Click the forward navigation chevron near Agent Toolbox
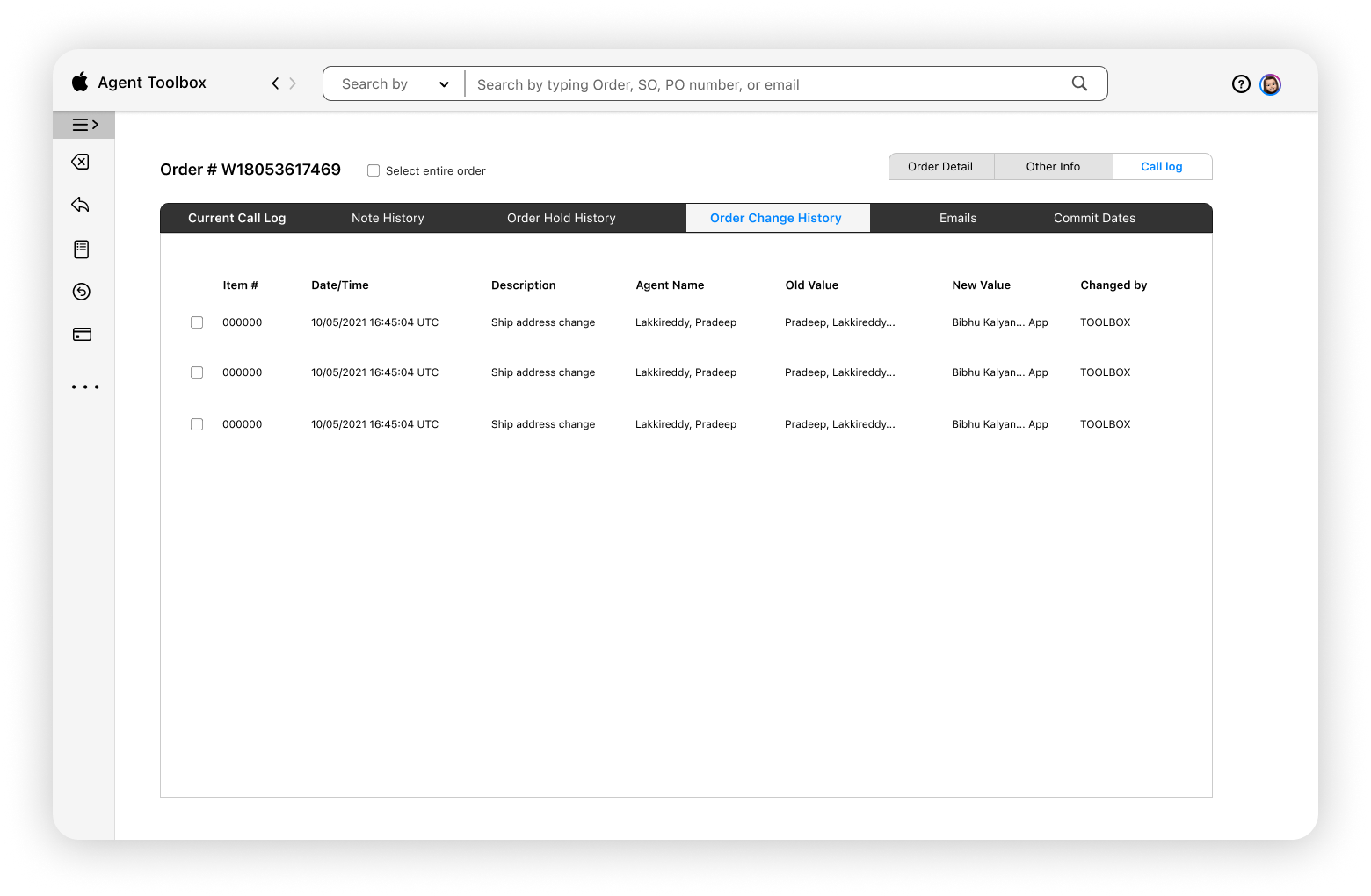Screen dimensions: 1371x896 click(x=293, y=83)
